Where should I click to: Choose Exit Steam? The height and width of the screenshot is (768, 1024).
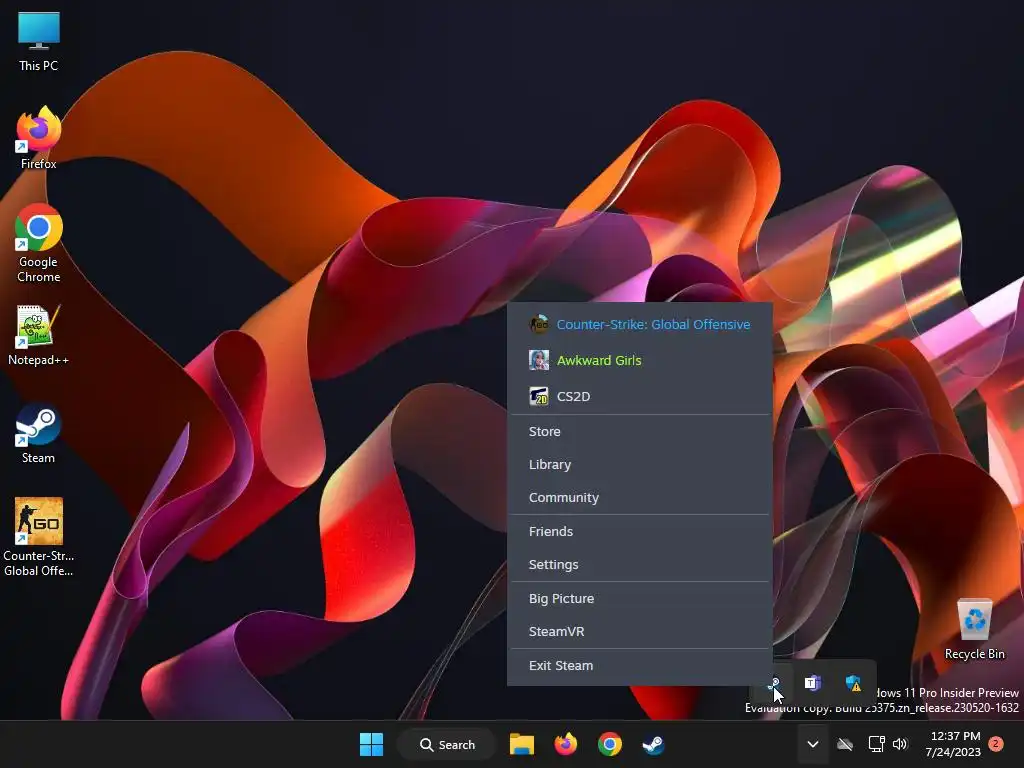[x=639, y=665]
